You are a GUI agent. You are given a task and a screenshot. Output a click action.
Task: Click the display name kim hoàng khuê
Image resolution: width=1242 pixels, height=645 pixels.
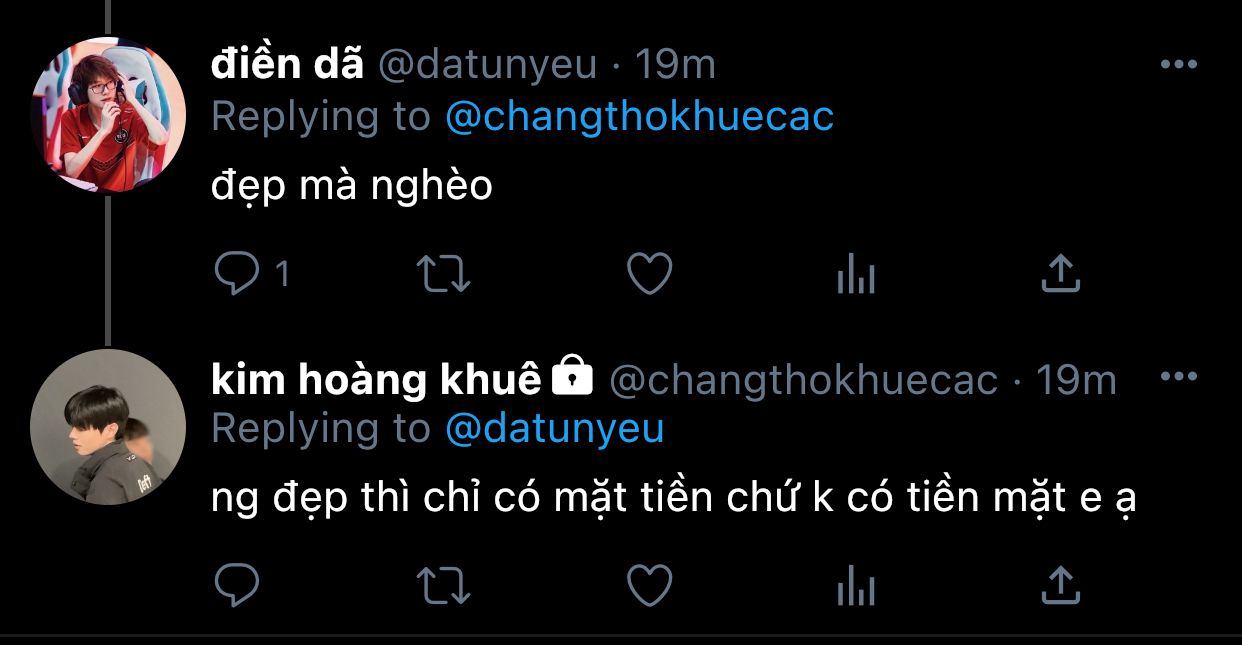click(376, 379)
